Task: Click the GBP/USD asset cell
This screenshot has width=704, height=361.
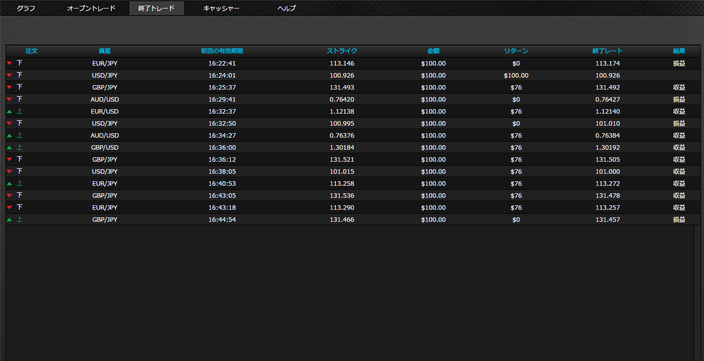Action: [x=105, y=147]
